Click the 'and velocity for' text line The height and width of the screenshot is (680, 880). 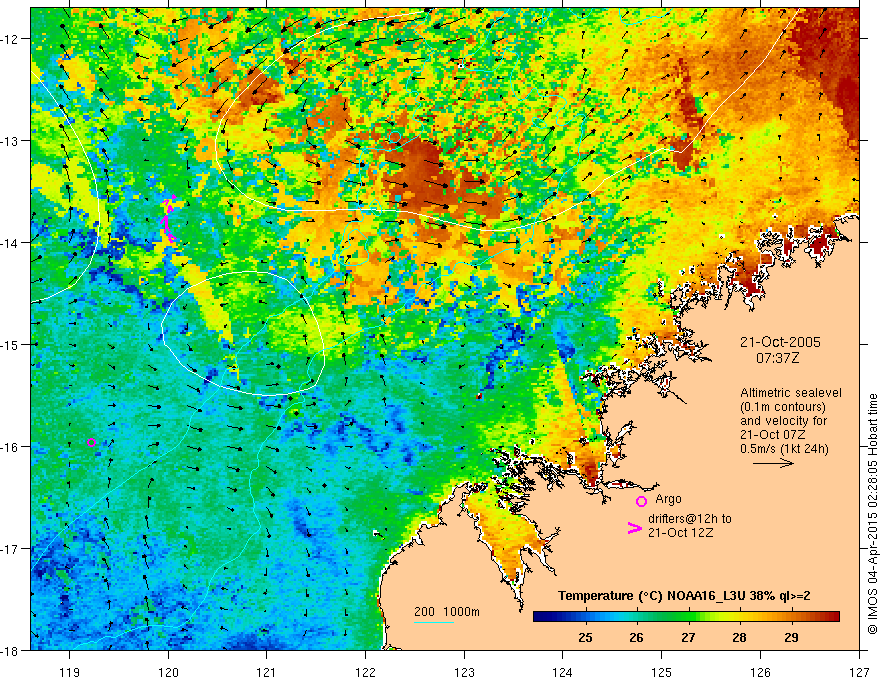tap(783, 421)
